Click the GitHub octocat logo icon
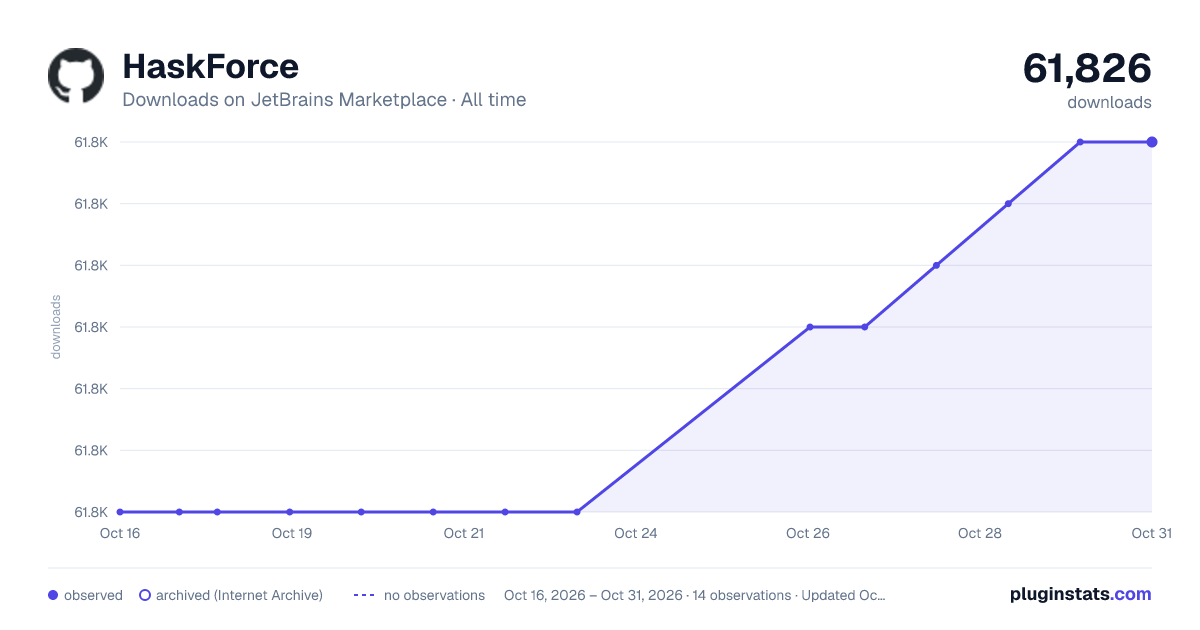The image size is (1200, 630). [x=76, y=76]
